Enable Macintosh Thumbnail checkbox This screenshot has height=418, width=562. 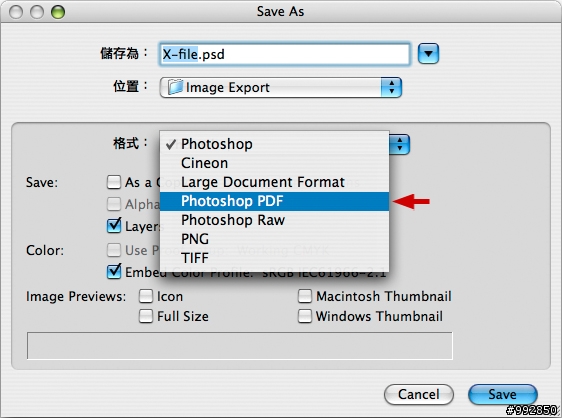tap(305, 296)
